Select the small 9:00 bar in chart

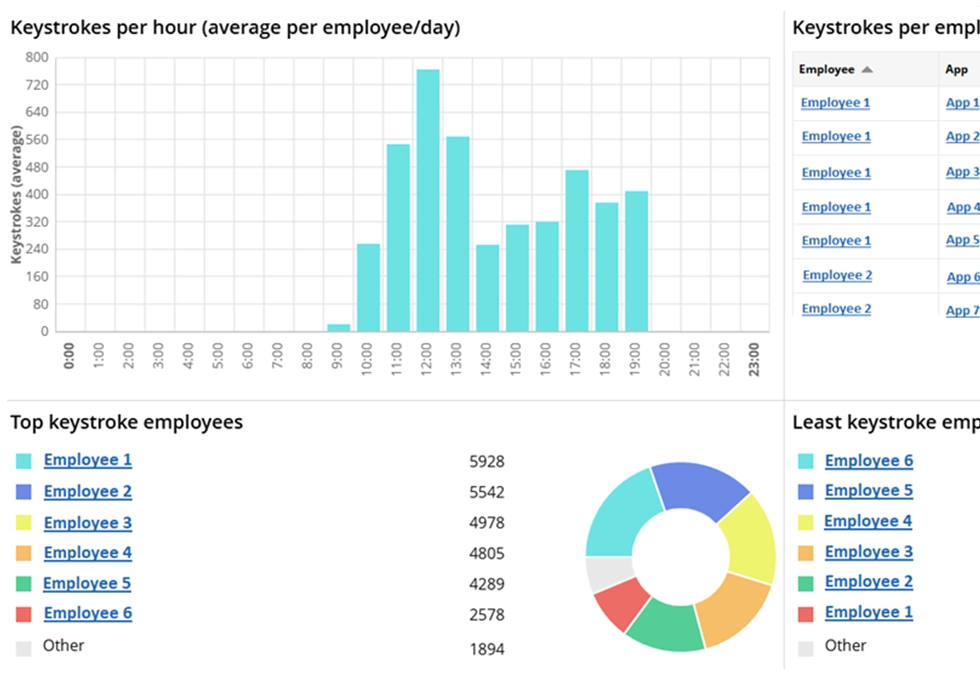pos(339,328)
